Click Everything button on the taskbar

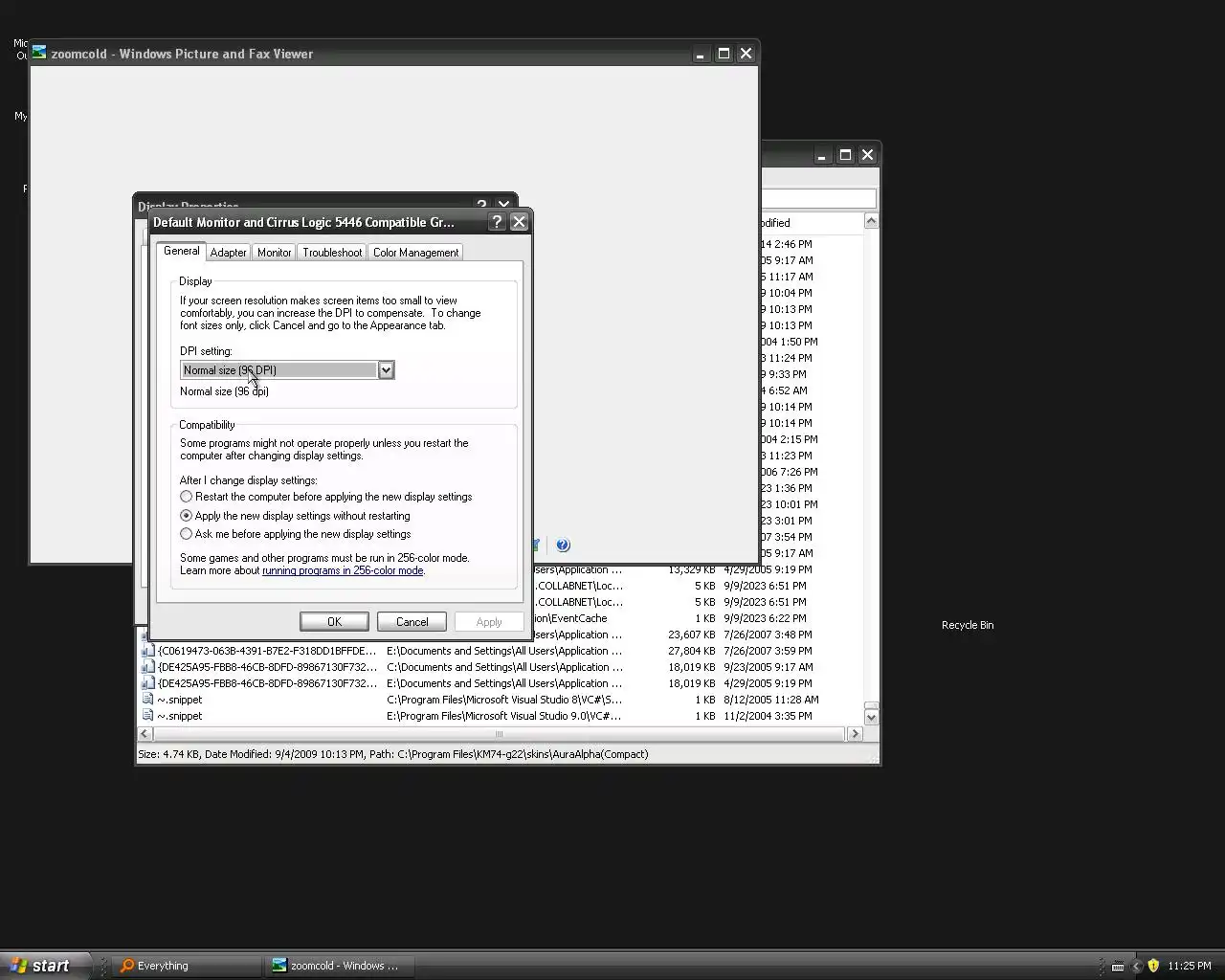pos(187,966)
